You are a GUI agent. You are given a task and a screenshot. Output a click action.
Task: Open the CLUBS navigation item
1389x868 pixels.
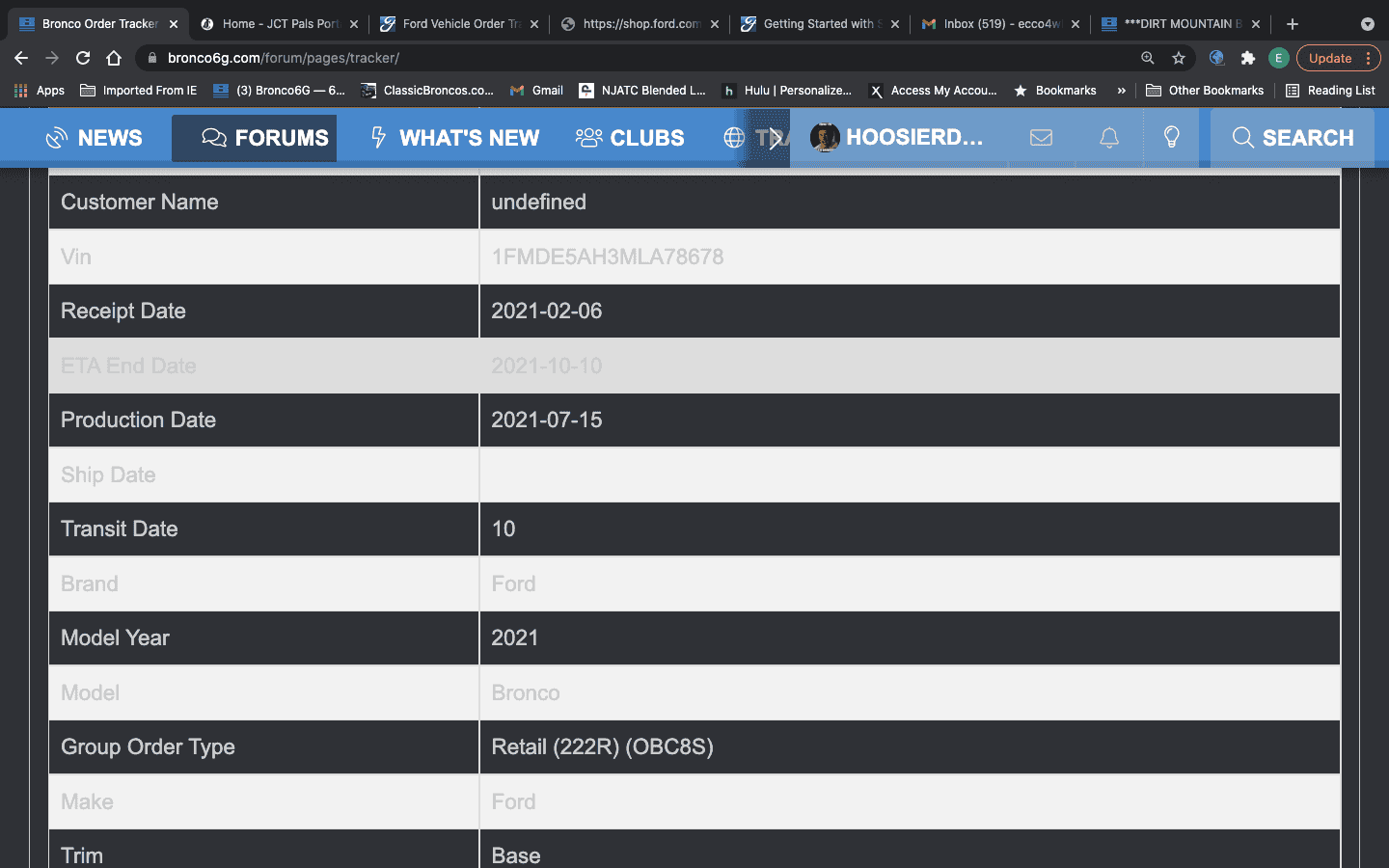click(630, 138)
